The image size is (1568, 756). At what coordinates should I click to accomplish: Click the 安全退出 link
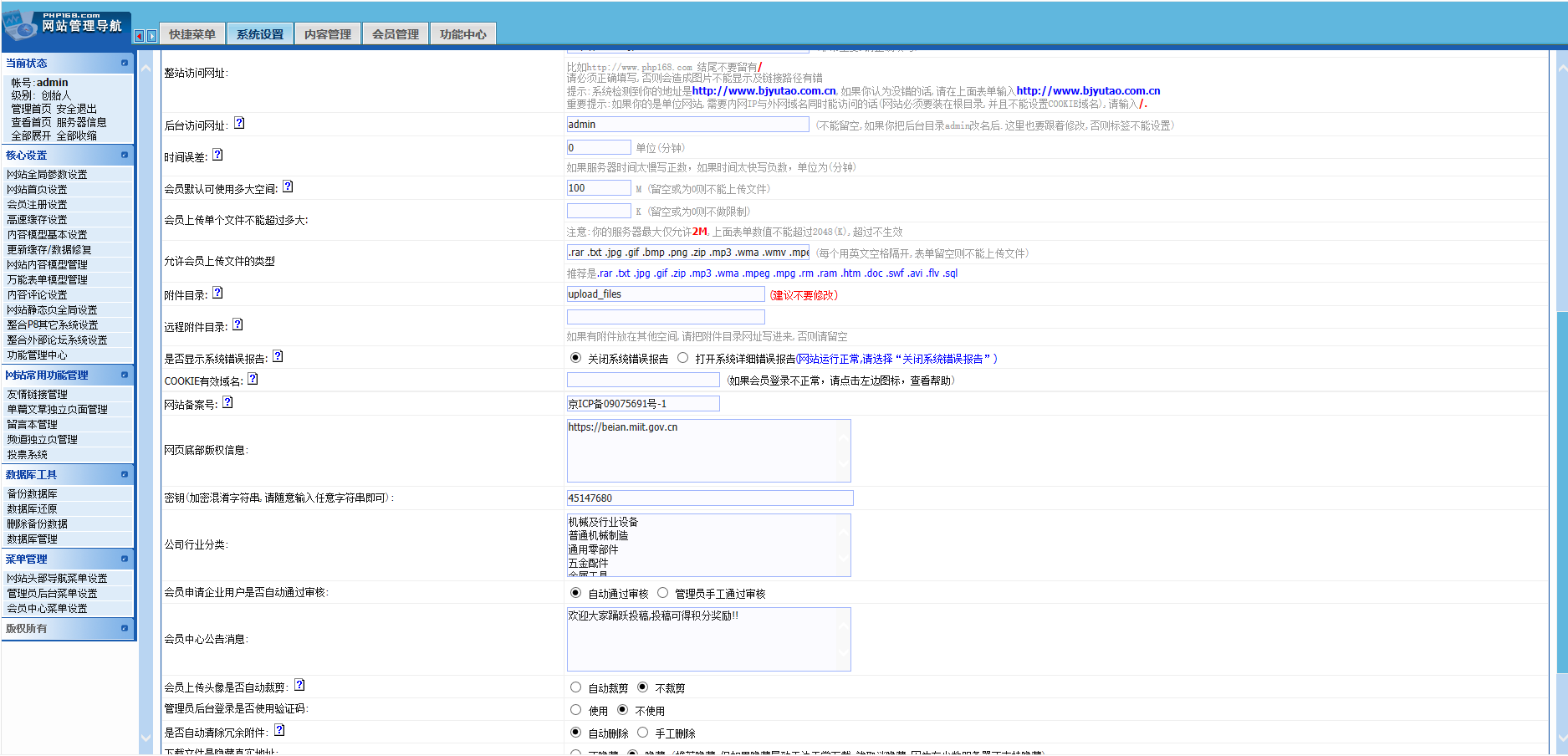(x=77, y=109)
